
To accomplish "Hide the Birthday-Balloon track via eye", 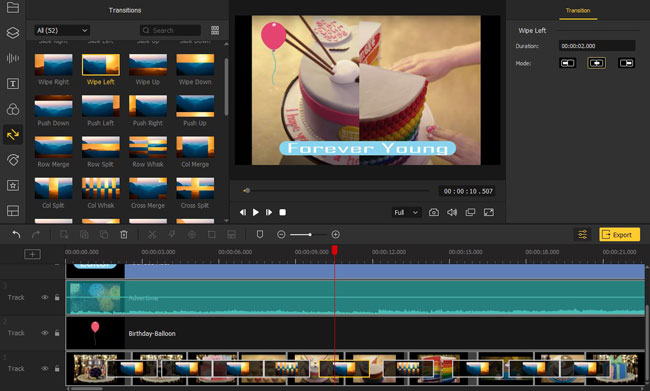I will pyautogui.click(x=44, y=333).
